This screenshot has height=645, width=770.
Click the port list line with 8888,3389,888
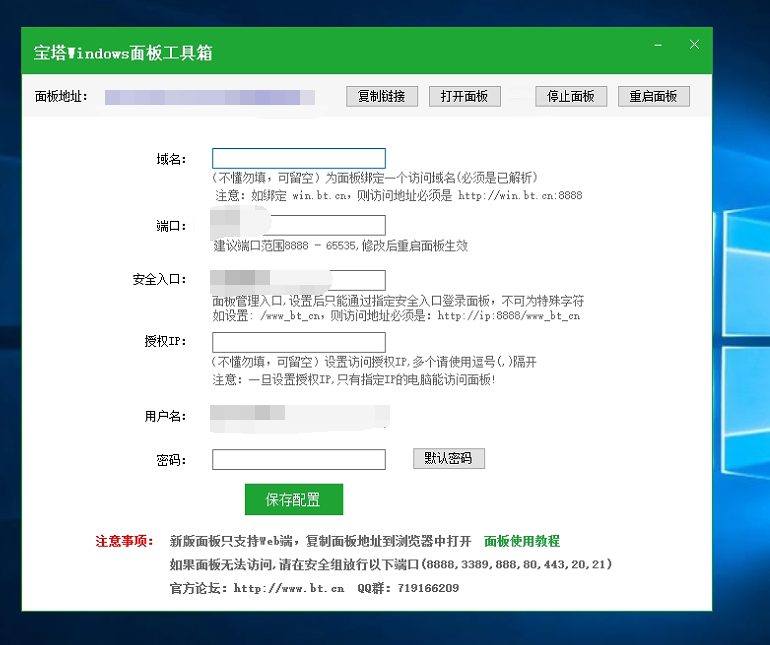tap(391, 564)
